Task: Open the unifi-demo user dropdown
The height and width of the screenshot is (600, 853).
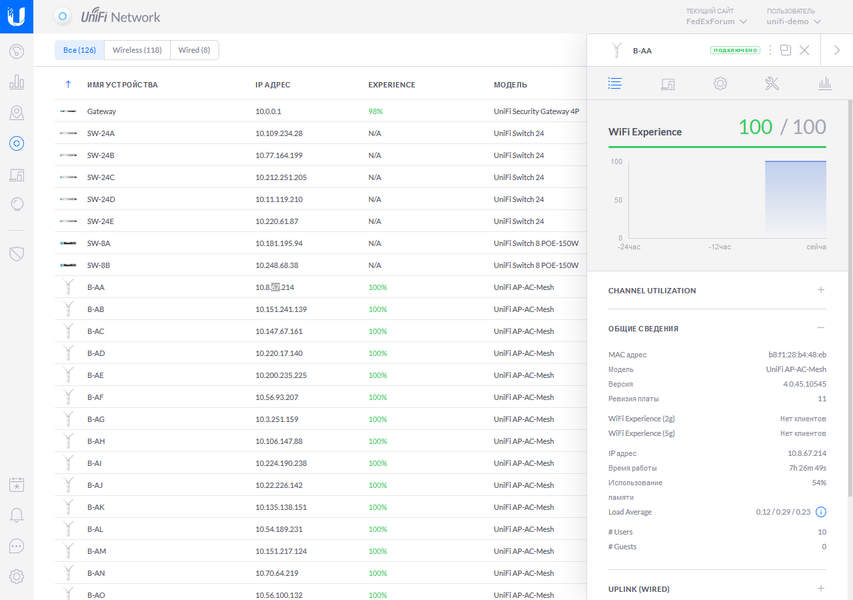Action: pos(794,21)
